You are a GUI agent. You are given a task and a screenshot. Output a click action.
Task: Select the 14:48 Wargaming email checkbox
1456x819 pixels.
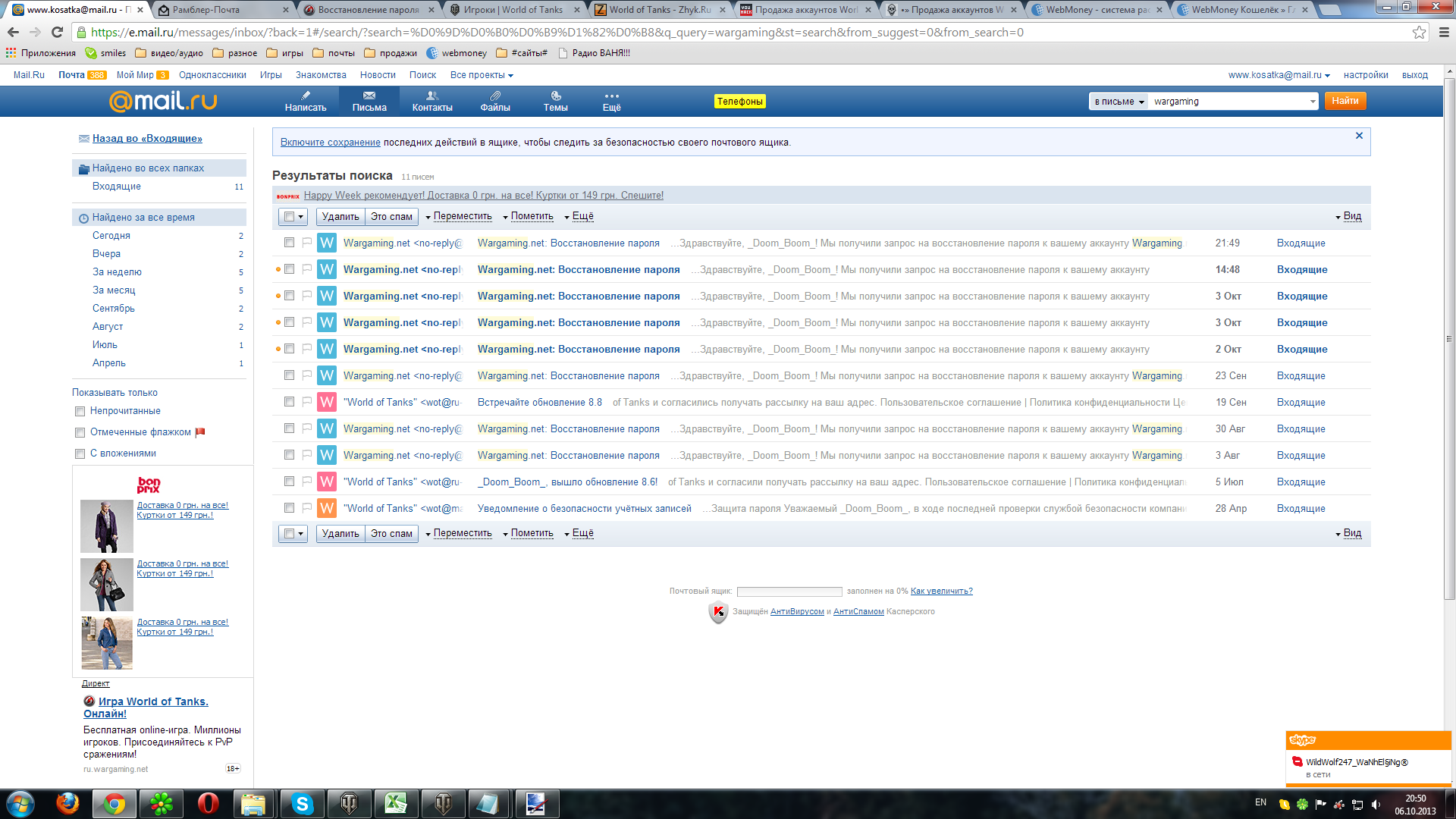tap(289, 269)
